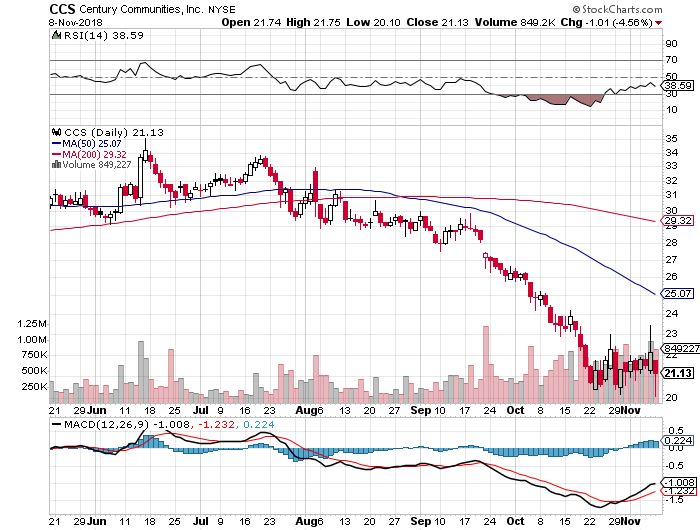Click the Chg -1.01 (-4.56%) value
Image resolution: width=700 pixels, height=530 pixels.
pos(607,22)
